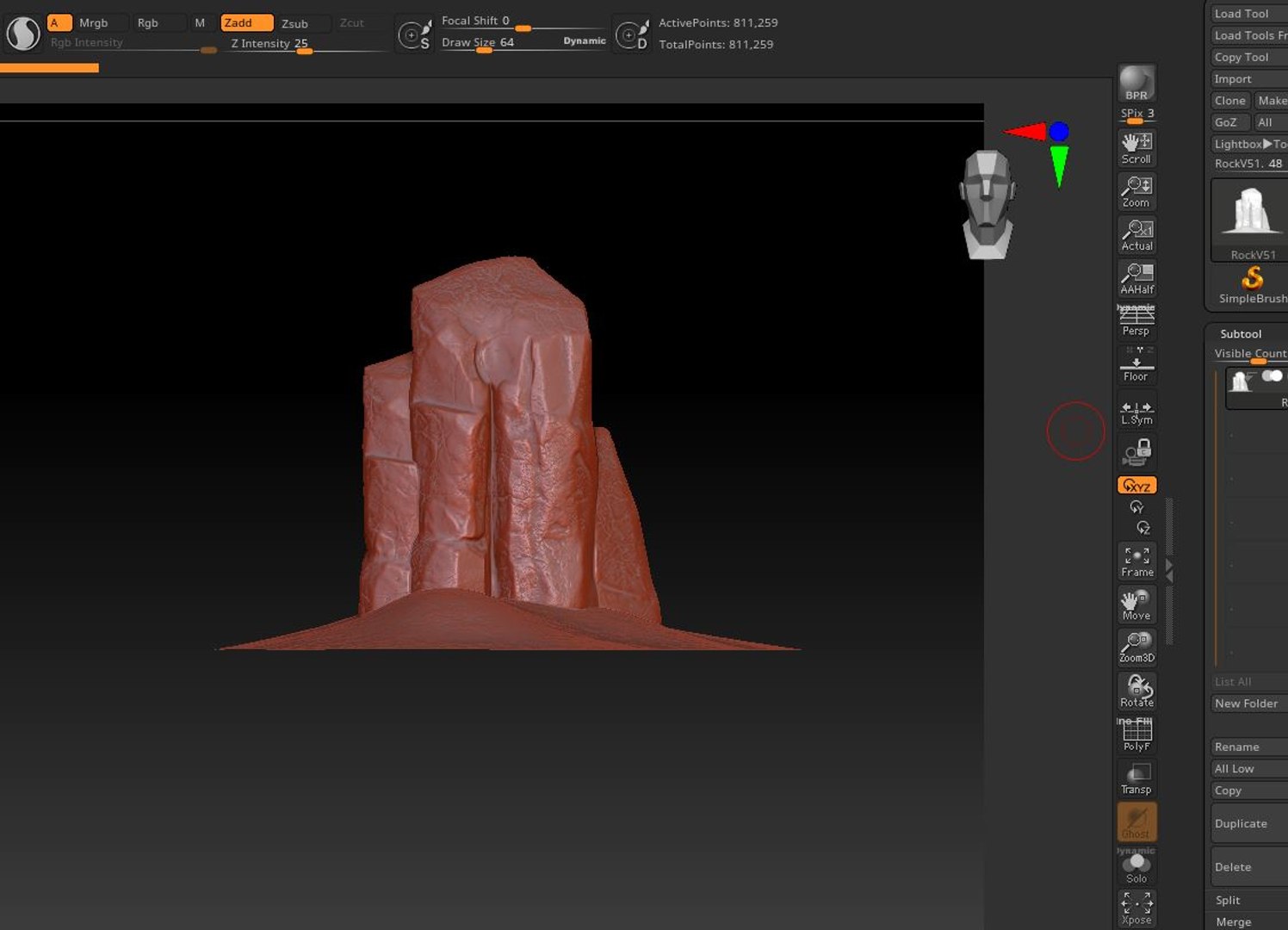The width and height of the screenshot is (1288, 930).
Task: Expand the Merge subtool section
Action: click(1233, 921)
